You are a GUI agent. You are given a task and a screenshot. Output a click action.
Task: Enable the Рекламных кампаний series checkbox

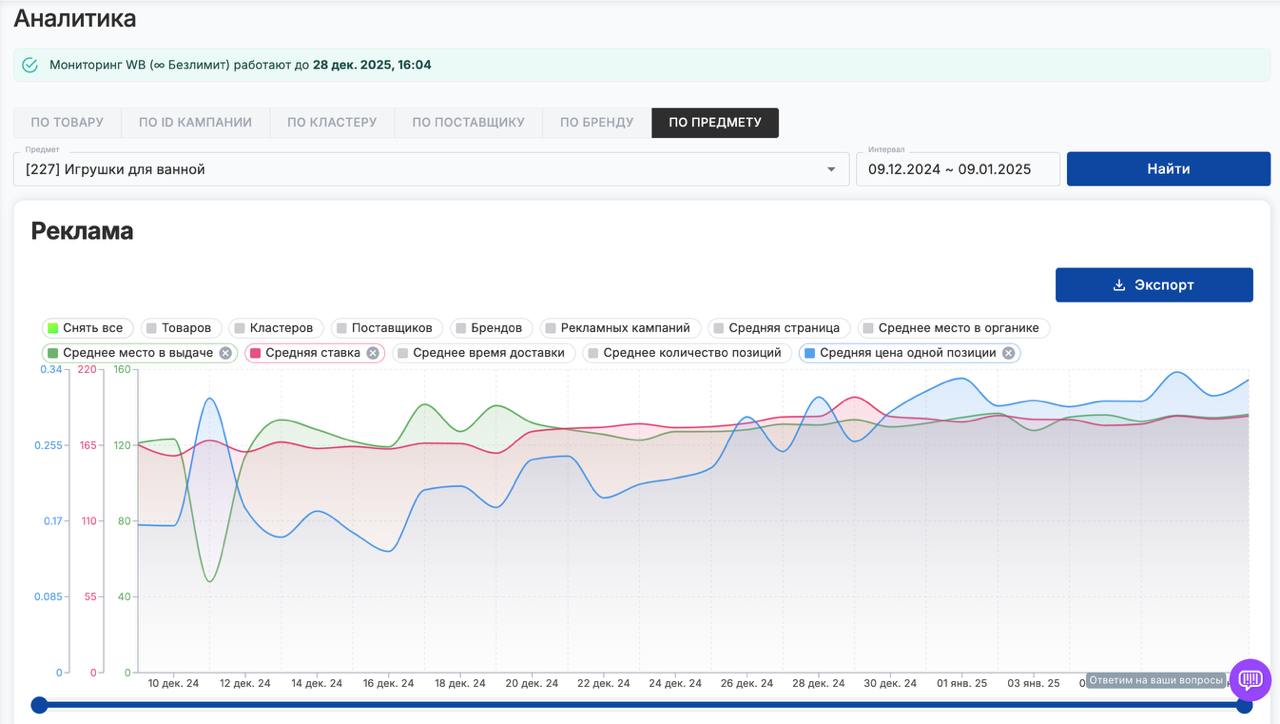point(551,328)
